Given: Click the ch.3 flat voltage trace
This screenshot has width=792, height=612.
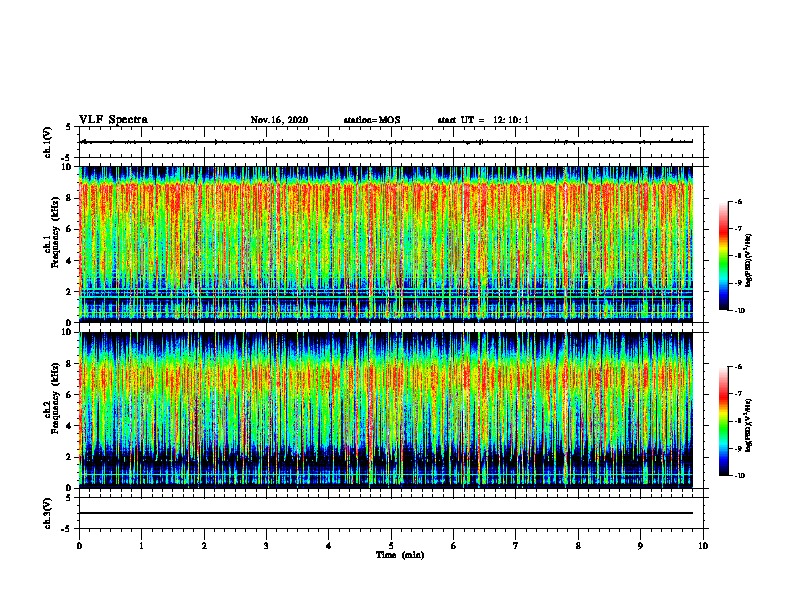Looking at the screenshot, I should (386, 513).
